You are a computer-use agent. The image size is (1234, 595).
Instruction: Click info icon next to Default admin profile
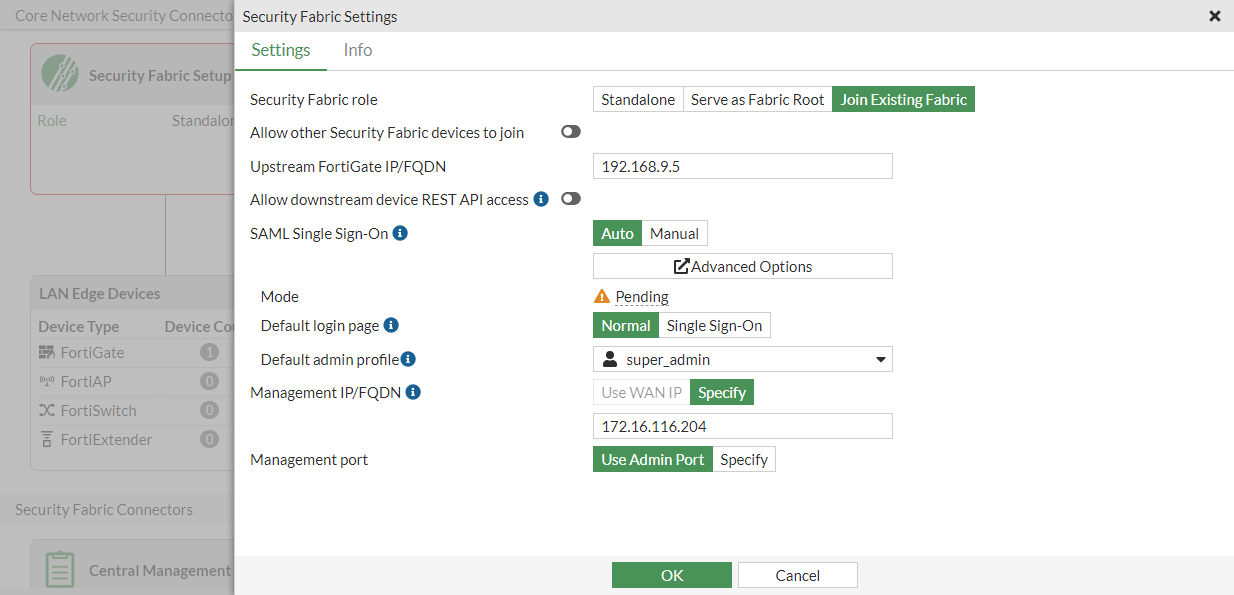[408, 359]
